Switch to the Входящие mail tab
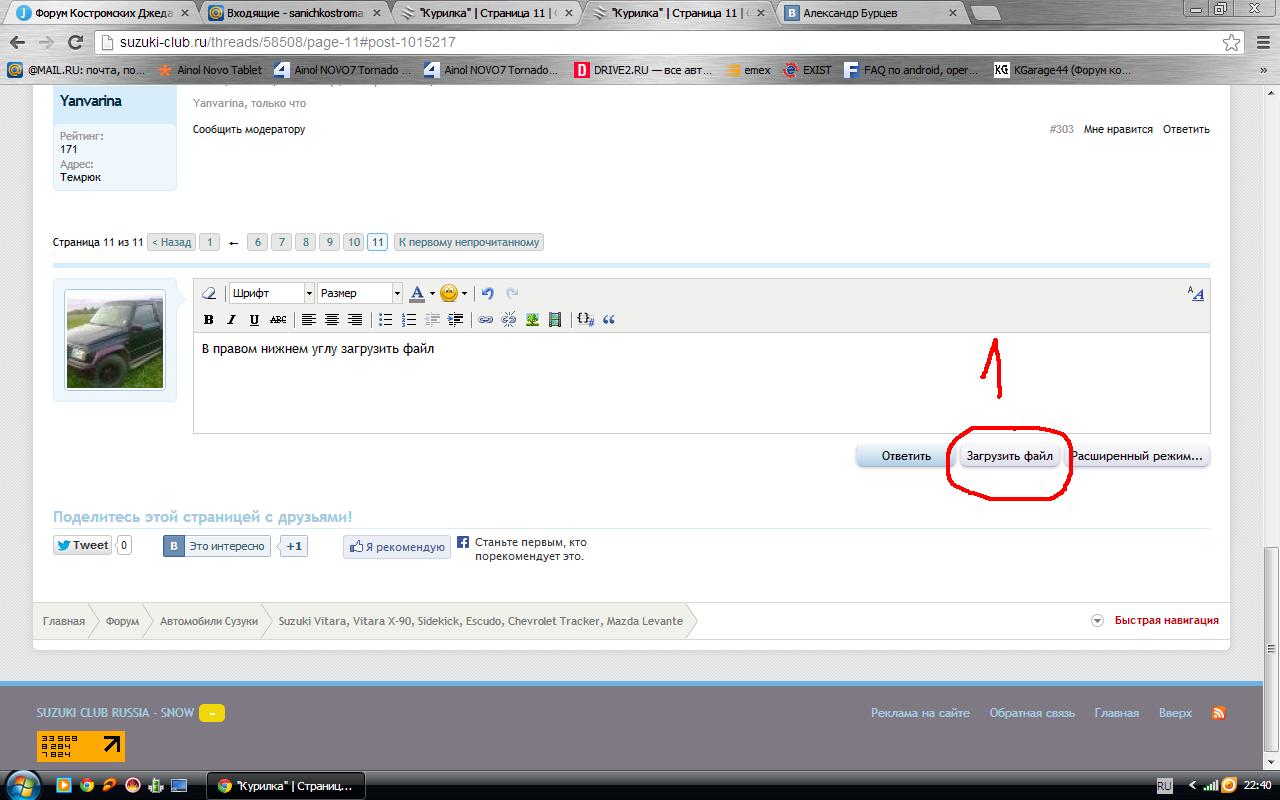The image size is (1280, 800). pos(290,14)
